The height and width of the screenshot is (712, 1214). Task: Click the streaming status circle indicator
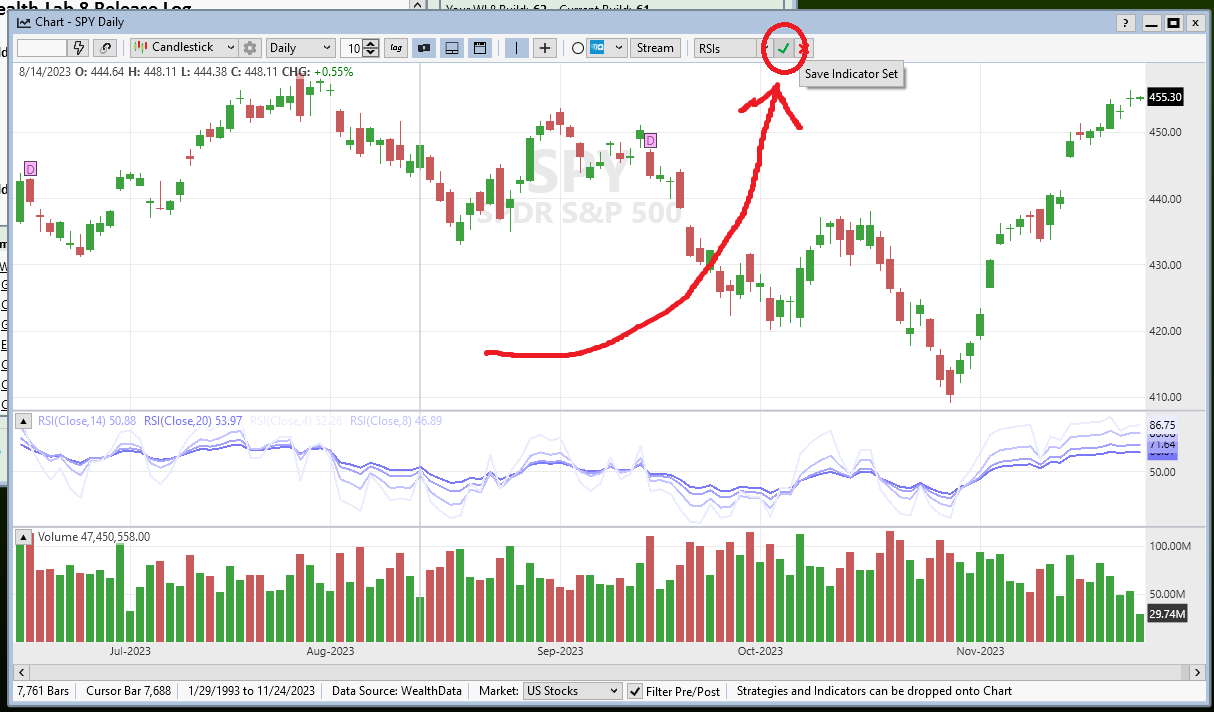577,47
